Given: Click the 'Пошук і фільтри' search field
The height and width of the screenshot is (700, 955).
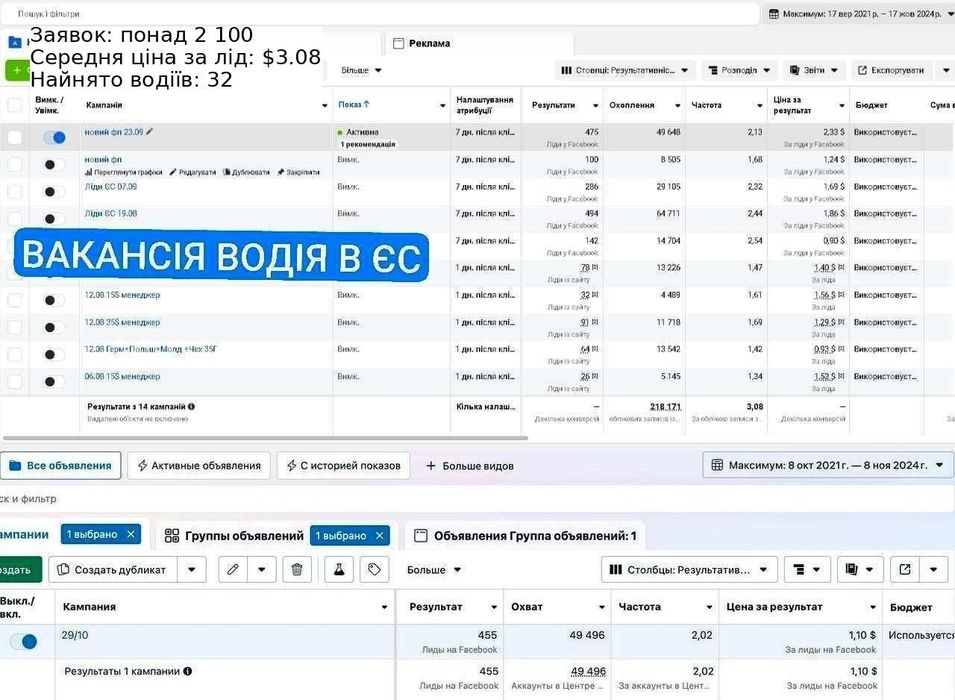Looking at the screenshot, I should click(378, 13).
